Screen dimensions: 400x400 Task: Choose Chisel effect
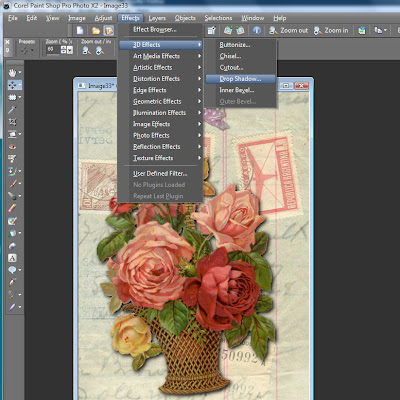(x=230, y=56)
